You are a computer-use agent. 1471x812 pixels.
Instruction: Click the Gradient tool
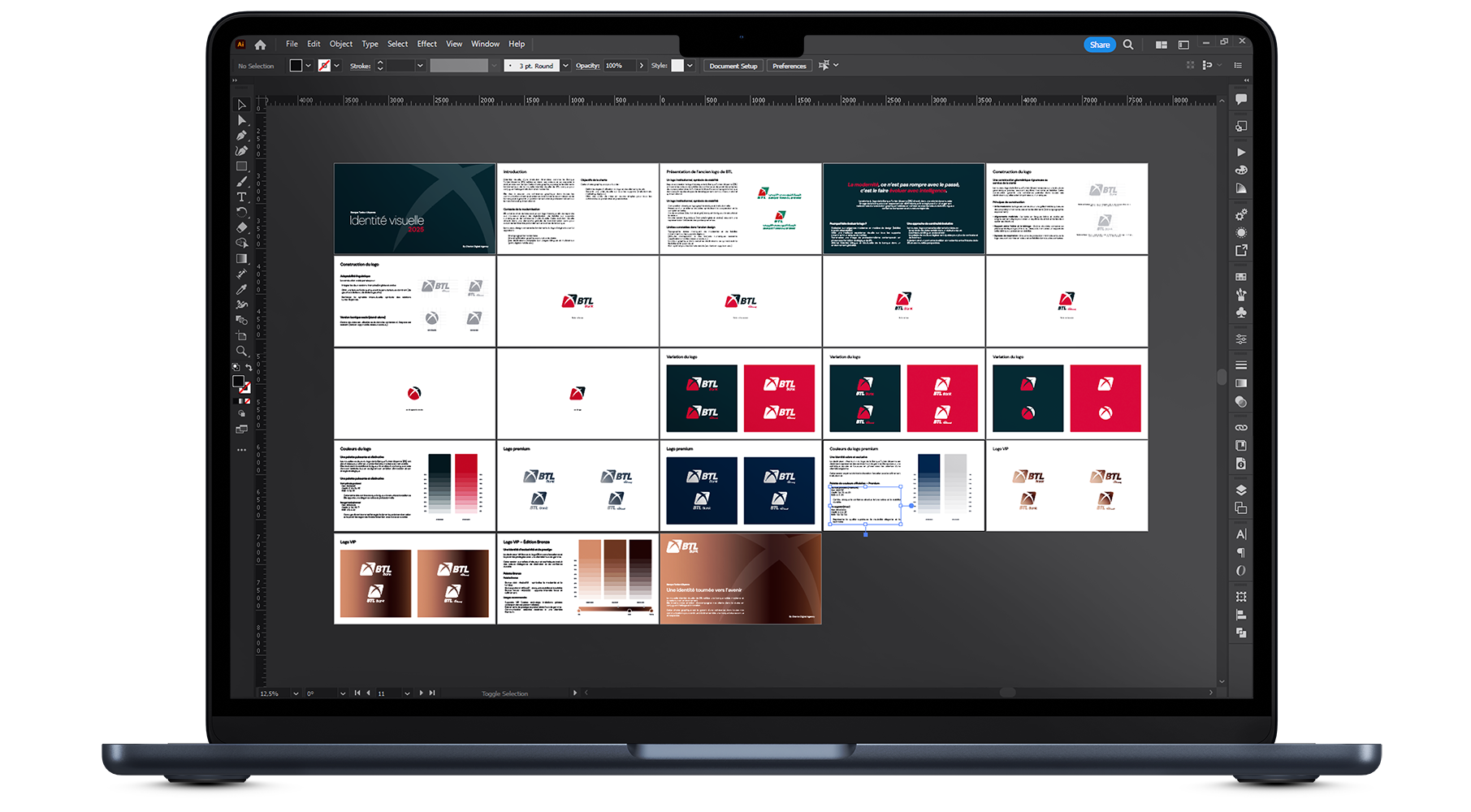[x=241, y=259]
